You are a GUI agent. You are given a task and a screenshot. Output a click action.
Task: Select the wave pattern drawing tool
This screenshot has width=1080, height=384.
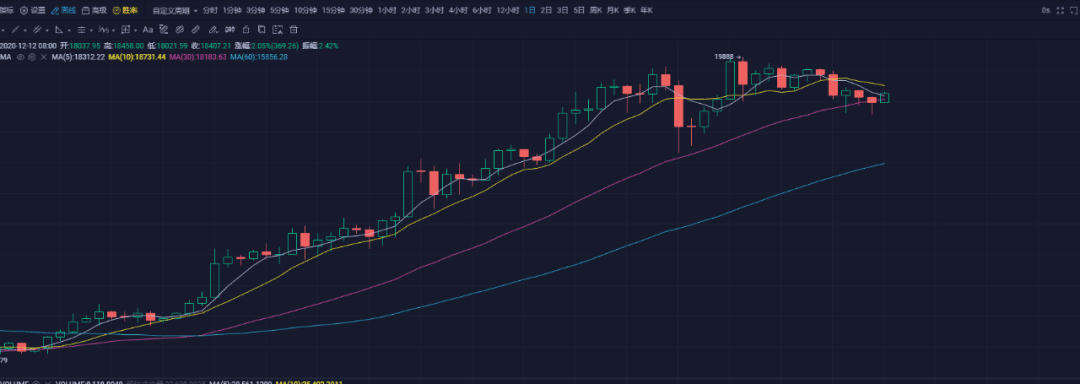point(103,30)
